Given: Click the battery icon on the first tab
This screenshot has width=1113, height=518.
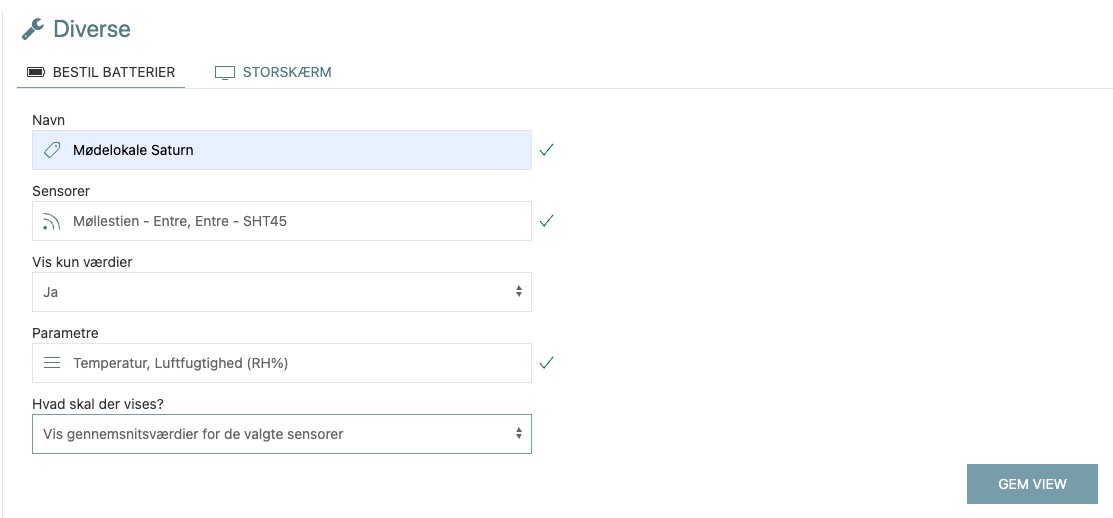Looking at the screenshot, I should 36,72.
